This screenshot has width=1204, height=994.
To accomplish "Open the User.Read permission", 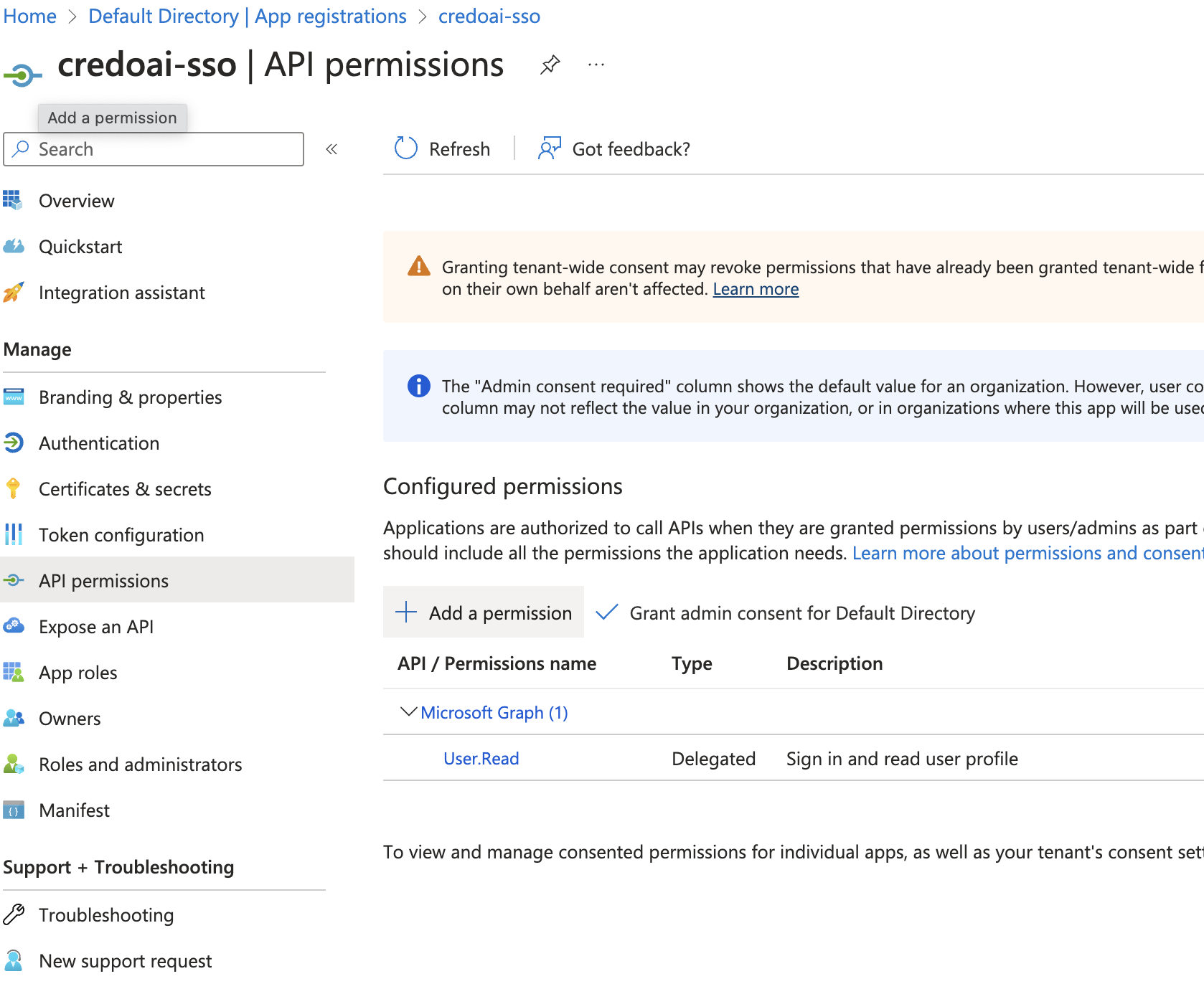I will [x=481, y=759].
